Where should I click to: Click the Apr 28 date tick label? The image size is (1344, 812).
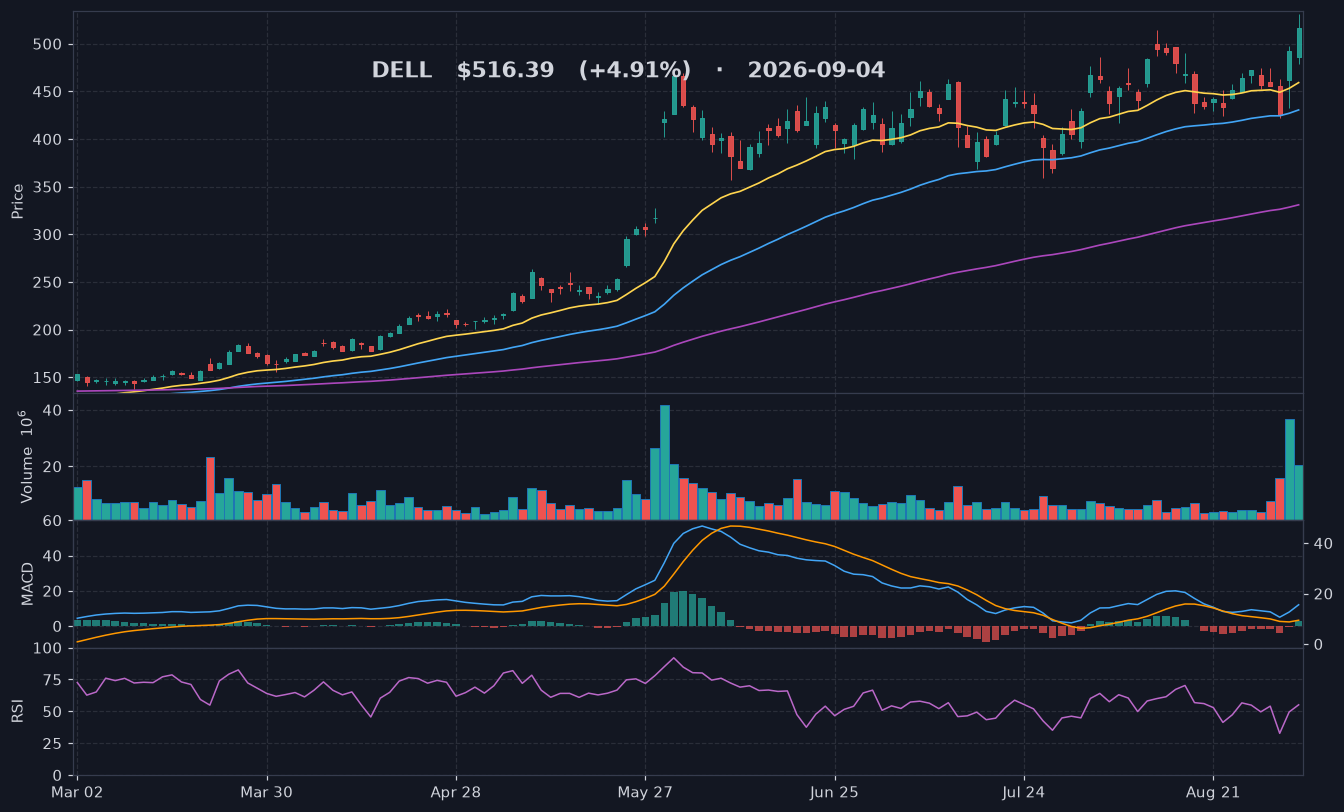[456, 792]
